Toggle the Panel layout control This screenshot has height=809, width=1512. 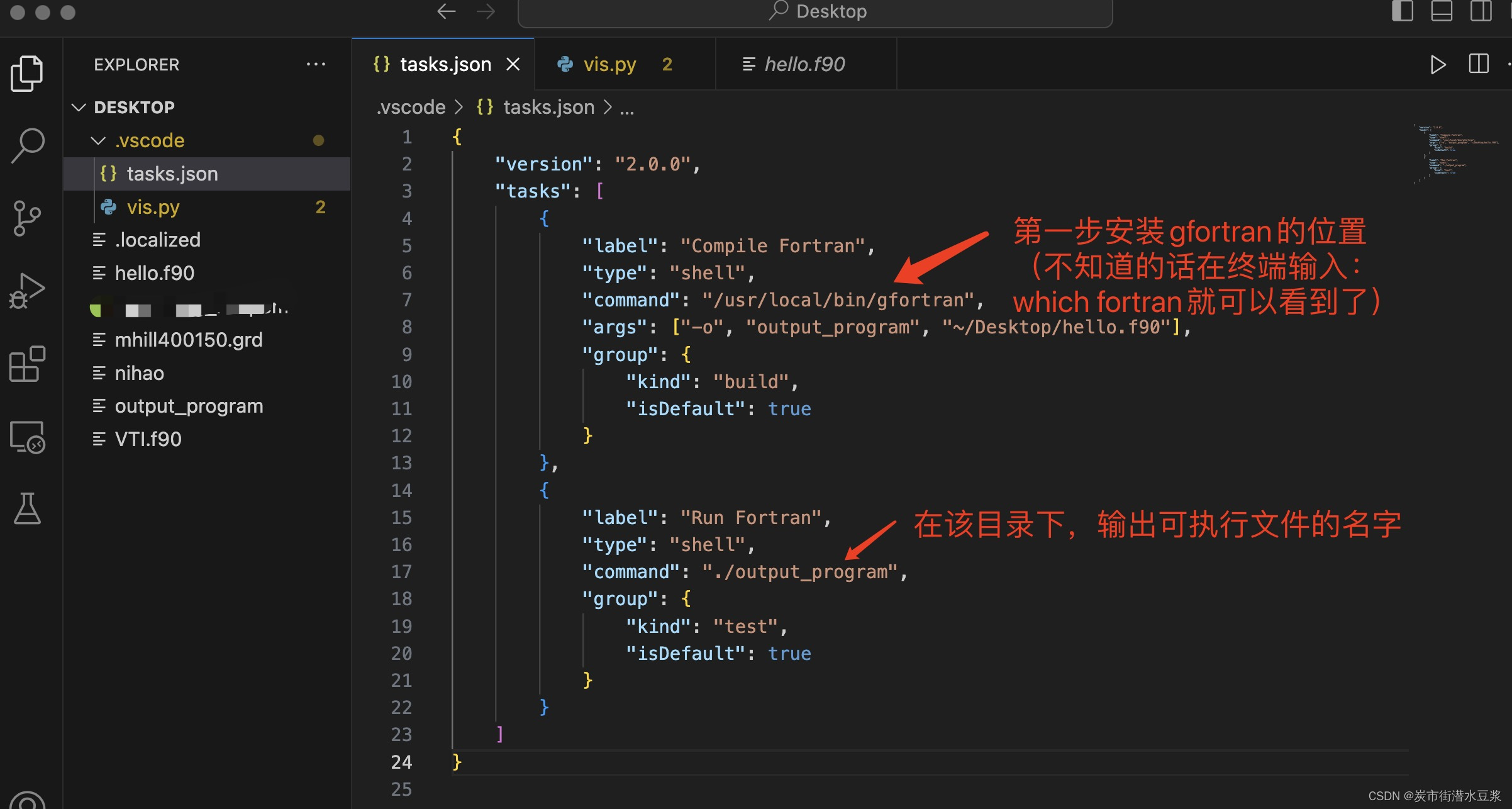point(1441,11)
